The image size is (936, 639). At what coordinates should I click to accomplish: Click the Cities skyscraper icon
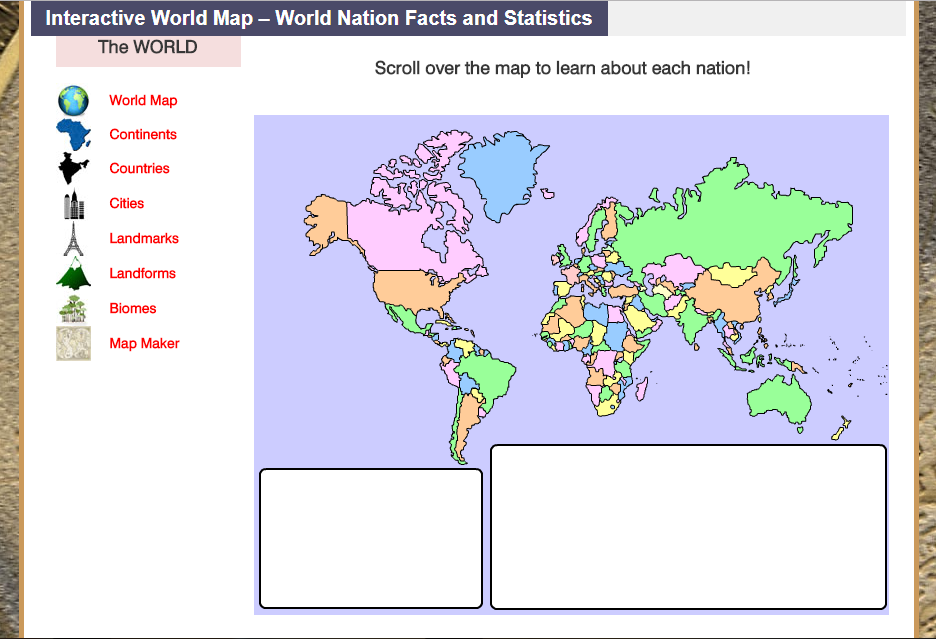[x=72, y=203]
